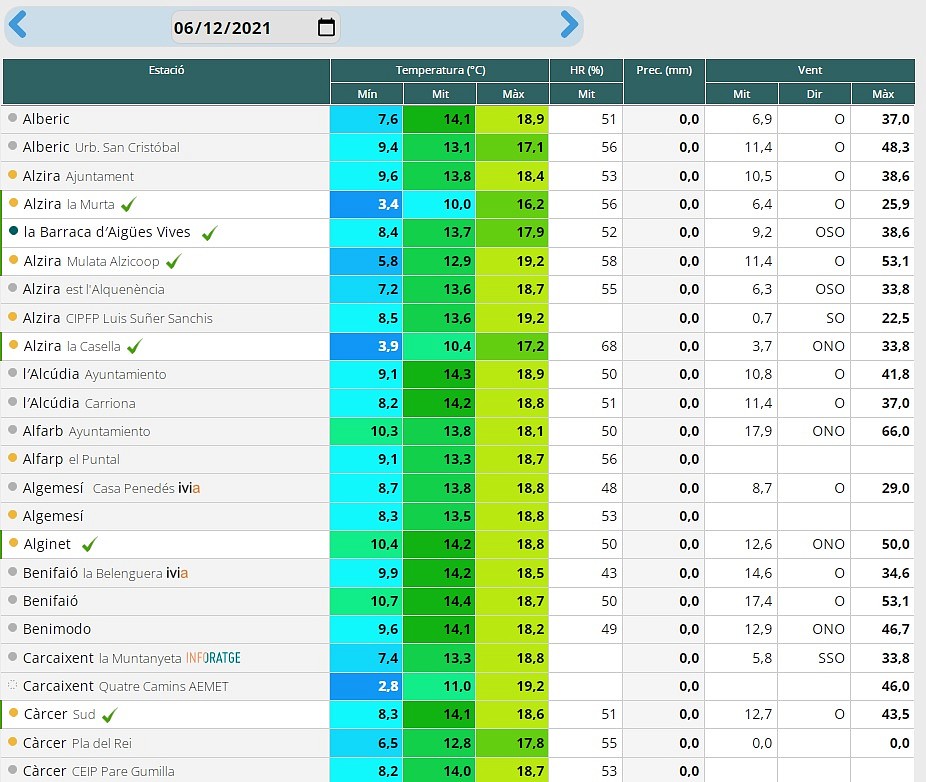Screen dimensions: 926x782
Task: Click checkmark next to Alzira Mulata Alzicoop
Action: [x=173, y=261]
